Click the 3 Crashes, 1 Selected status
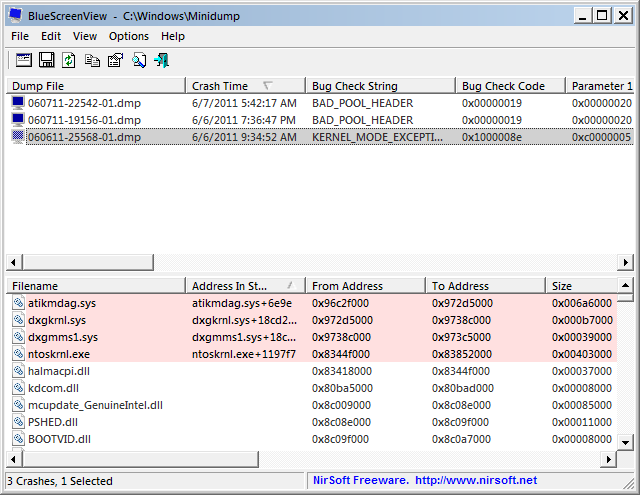640x495 pixels. [x=60, y=481]
